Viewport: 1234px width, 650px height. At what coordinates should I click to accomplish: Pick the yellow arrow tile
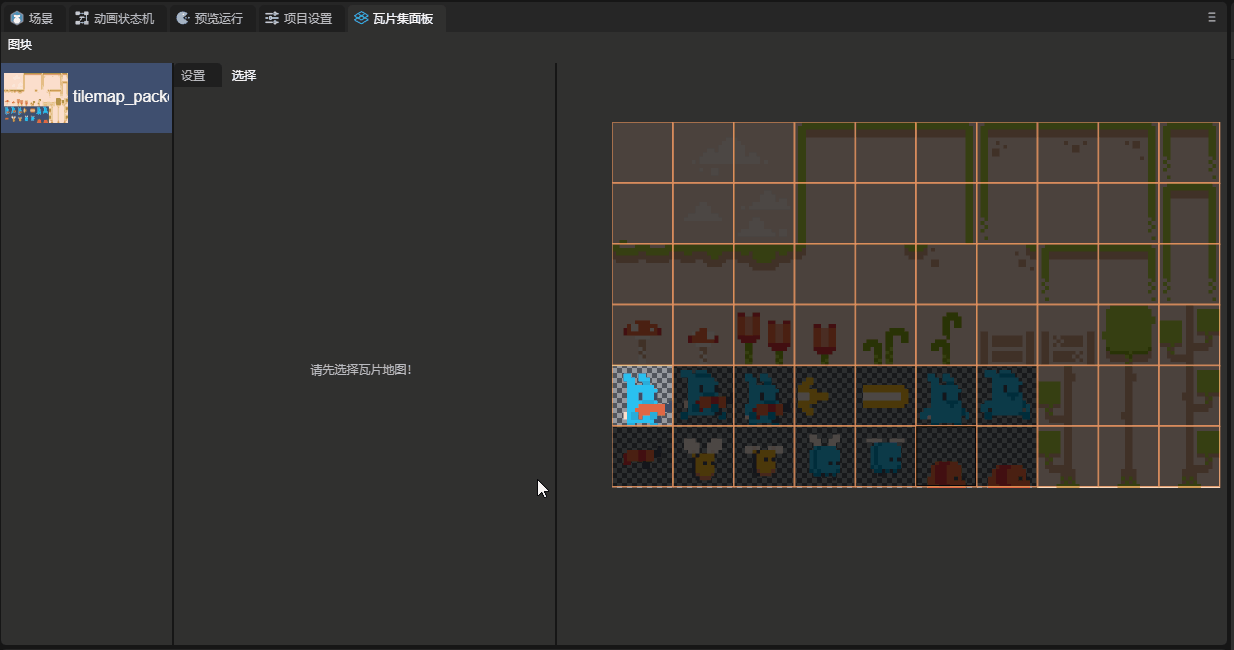point(824,396)
